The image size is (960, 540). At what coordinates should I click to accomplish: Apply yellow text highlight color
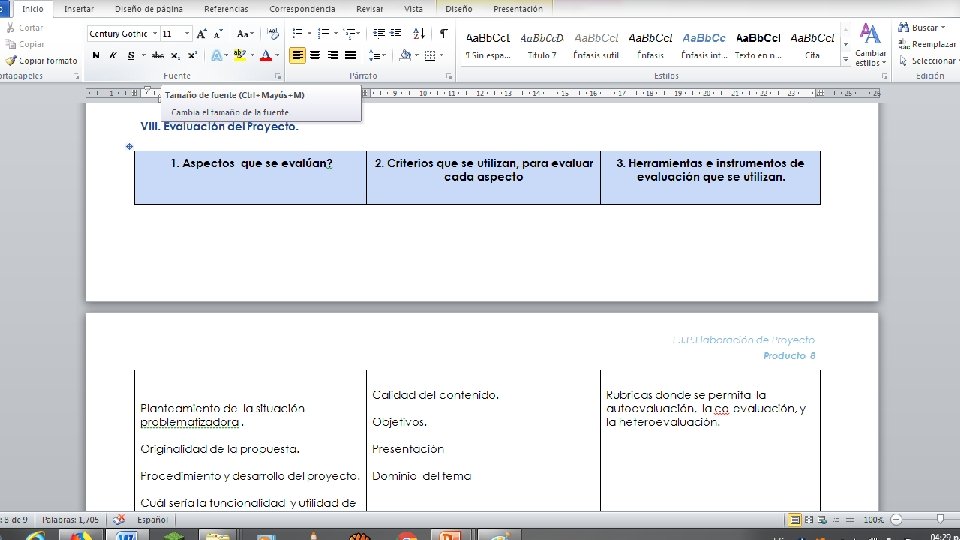239,56
